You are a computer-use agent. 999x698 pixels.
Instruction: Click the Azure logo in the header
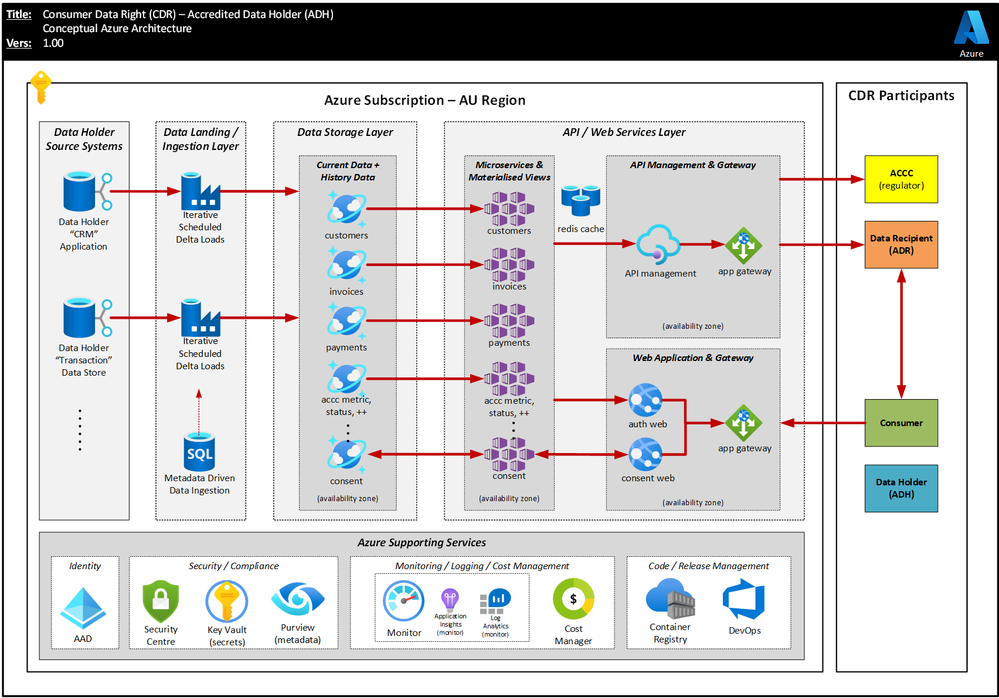(x=971, y=28)
